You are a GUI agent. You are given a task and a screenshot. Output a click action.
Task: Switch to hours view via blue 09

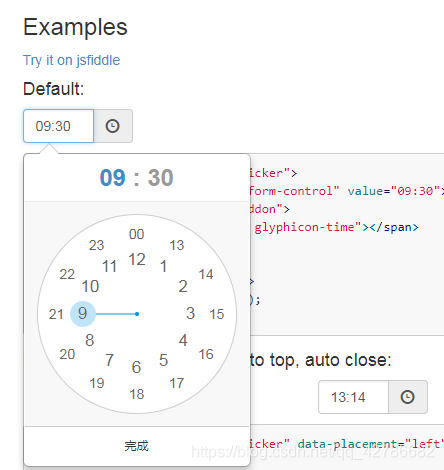coord(113,178)
